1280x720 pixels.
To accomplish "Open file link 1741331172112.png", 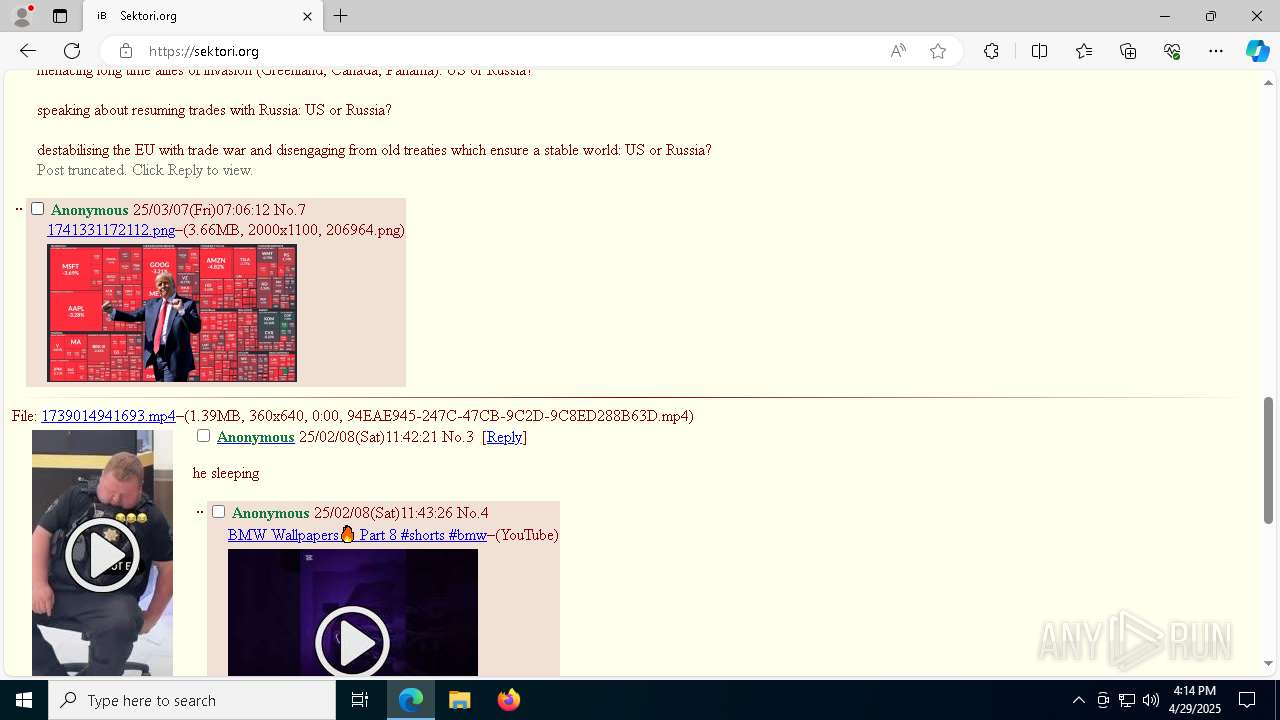I will point(111,230).
